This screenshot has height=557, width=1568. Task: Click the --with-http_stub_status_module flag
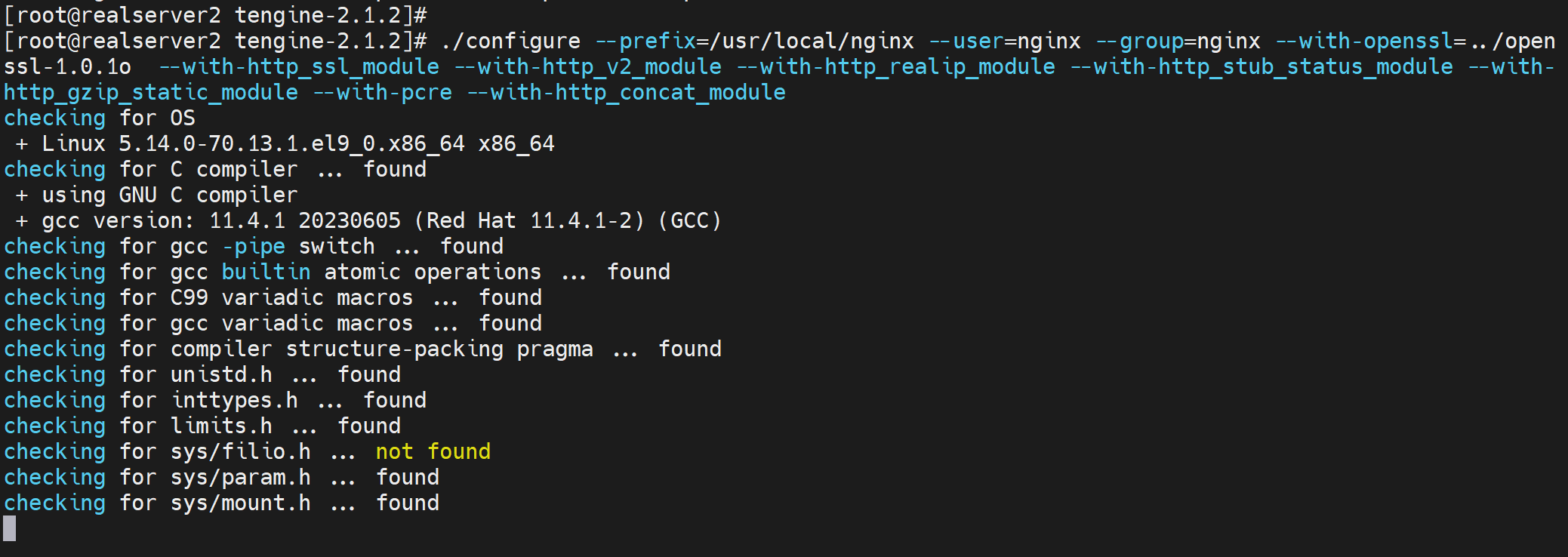click(x=1261, y=66)
